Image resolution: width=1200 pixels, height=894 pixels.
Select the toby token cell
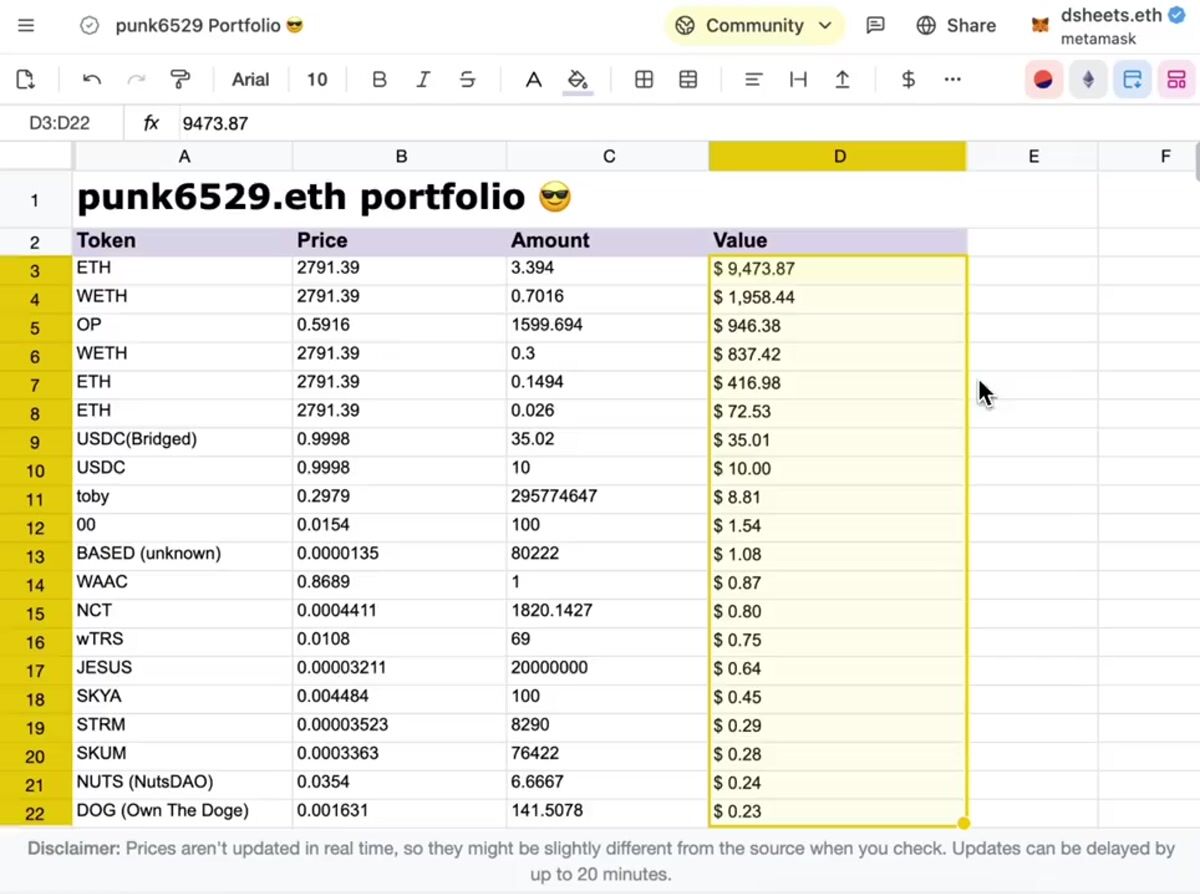184,497
